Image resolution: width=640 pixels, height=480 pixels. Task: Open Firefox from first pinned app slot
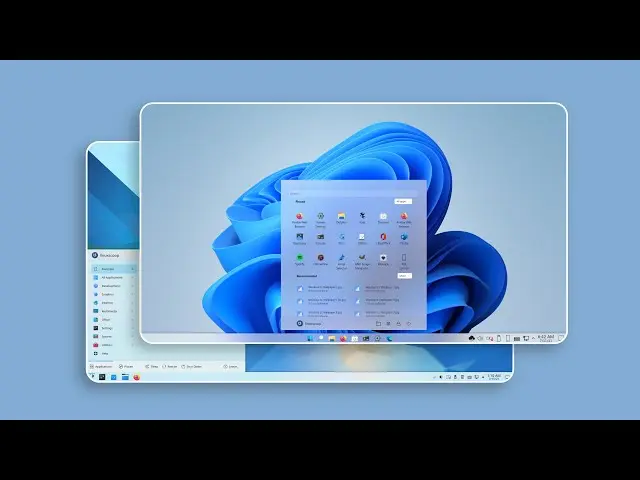click(x=300, y=216)
